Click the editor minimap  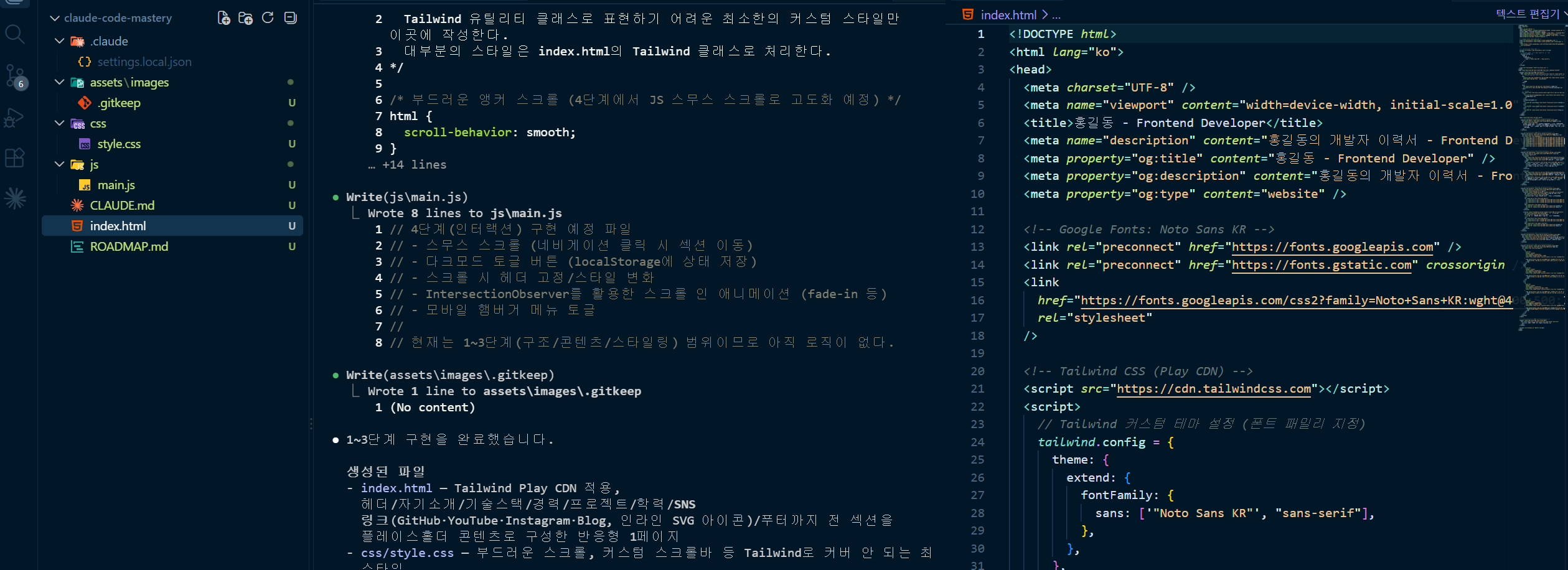click(x=1541, y=177)
